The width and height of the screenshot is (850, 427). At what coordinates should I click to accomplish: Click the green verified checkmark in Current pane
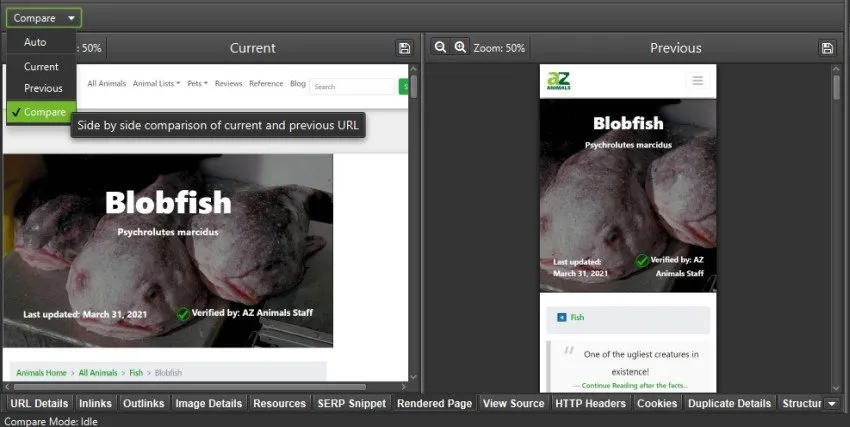pos(183,313)
